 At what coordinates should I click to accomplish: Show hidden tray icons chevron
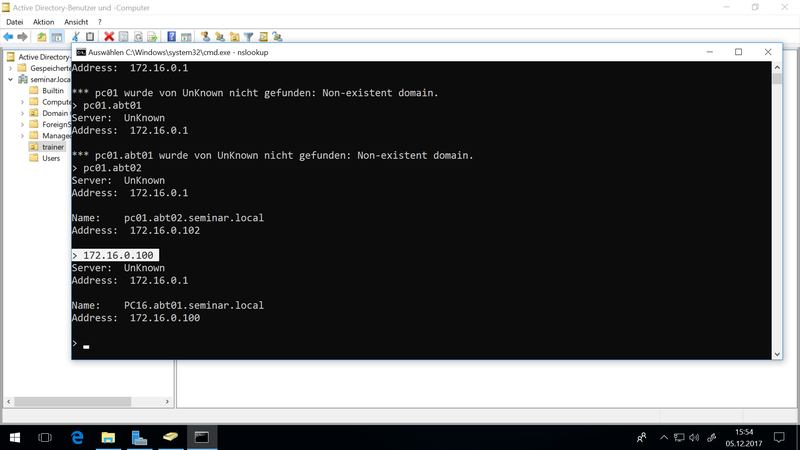pyautogui.click(x=663, y=437)
